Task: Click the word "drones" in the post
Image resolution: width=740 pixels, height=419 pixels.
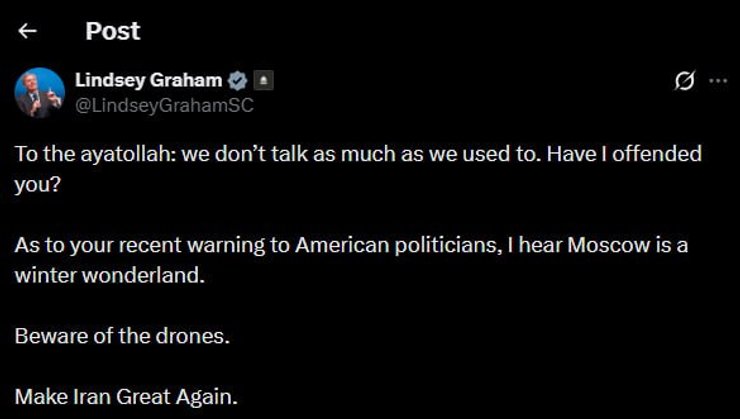Action: pyautogui.click(x=195, y=336)
